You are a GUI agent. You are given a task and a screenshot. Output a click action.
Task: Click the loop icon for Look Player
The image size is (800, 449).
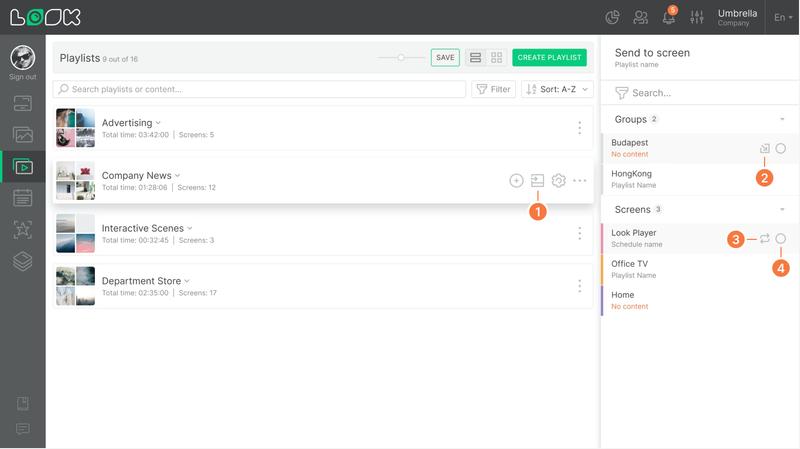coord(764,238)
